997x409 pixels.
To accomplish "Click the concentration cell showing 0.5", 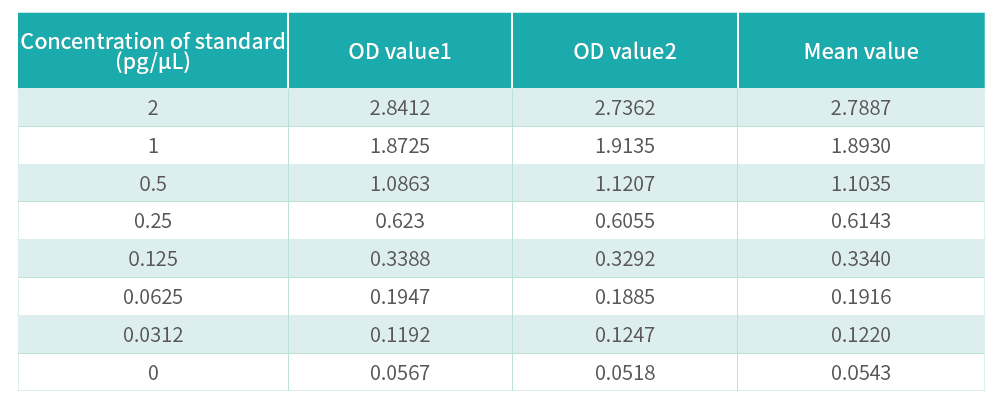I will click(x=153, y=184).
